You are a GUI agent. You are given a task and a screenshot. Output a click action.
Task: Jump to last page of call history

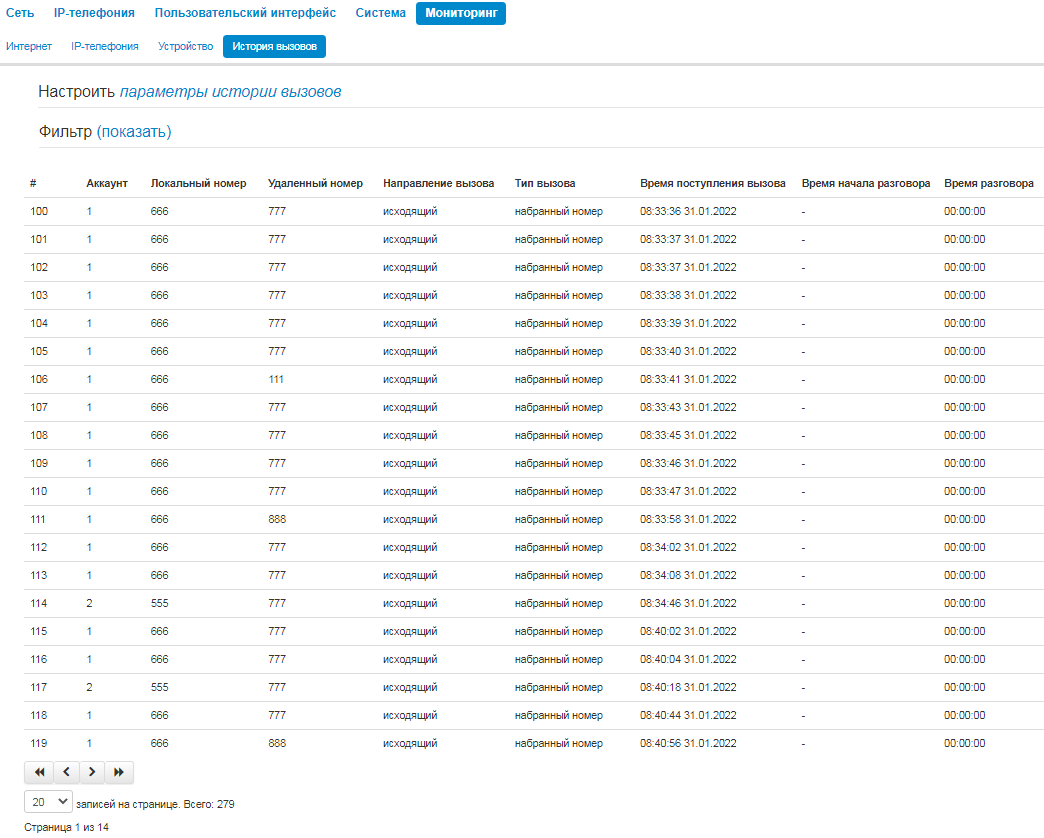[x=119, y=772]
